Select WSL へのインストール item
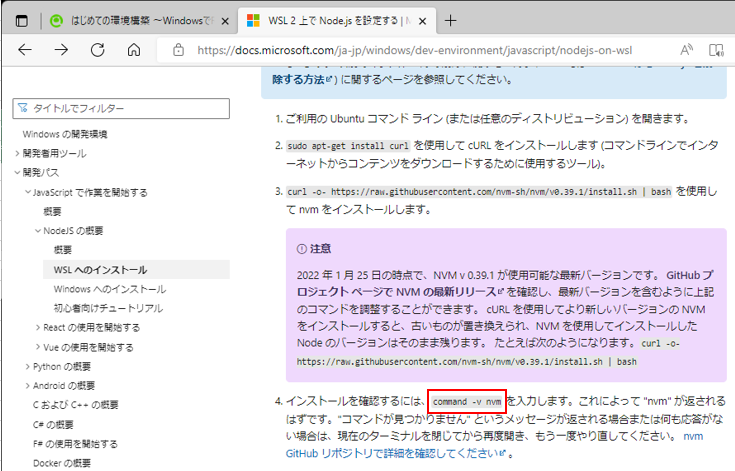Screen dimensions: 735x471 pos(136,269)
